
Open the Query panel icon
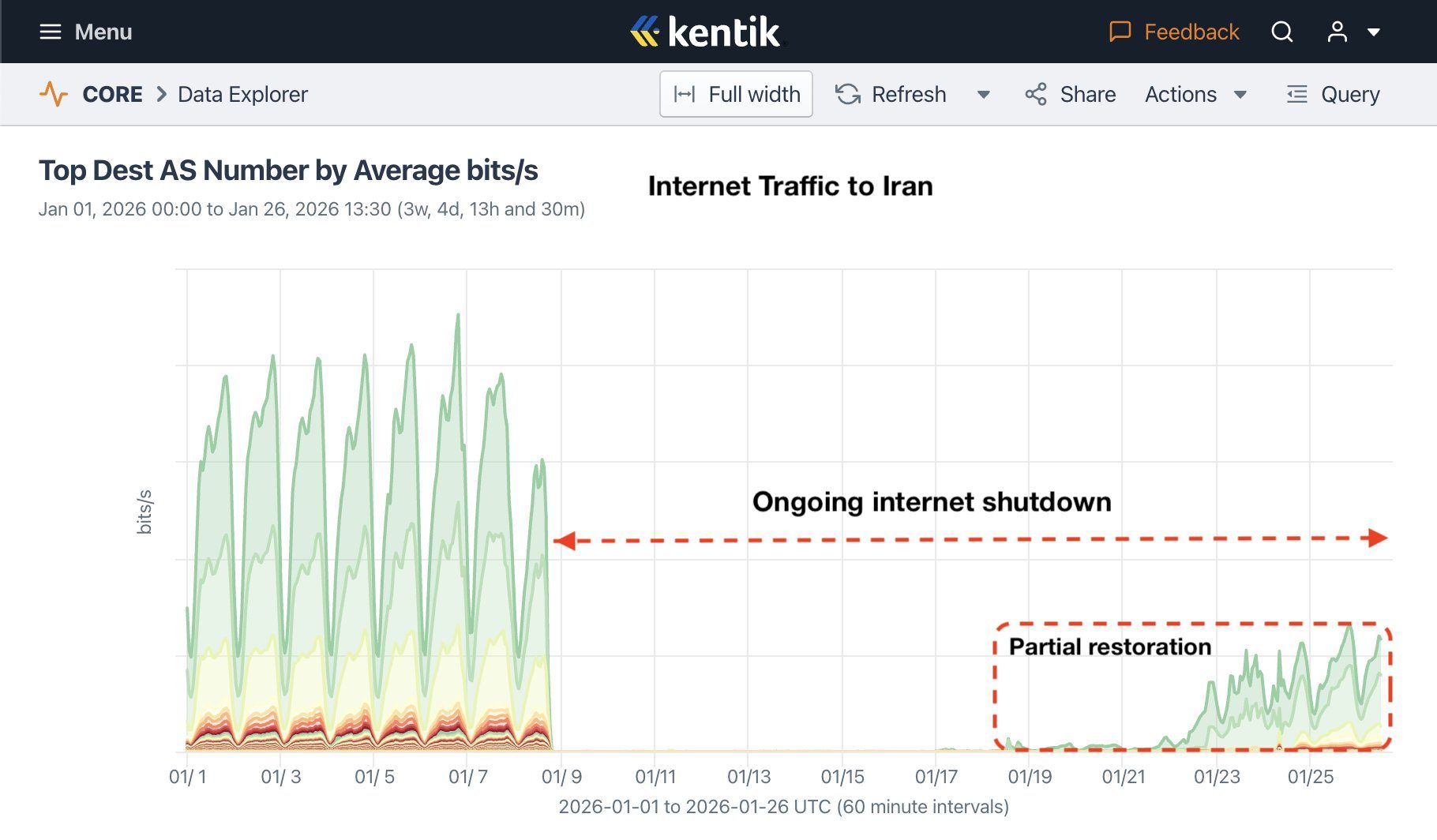(x=1296, y=94)
